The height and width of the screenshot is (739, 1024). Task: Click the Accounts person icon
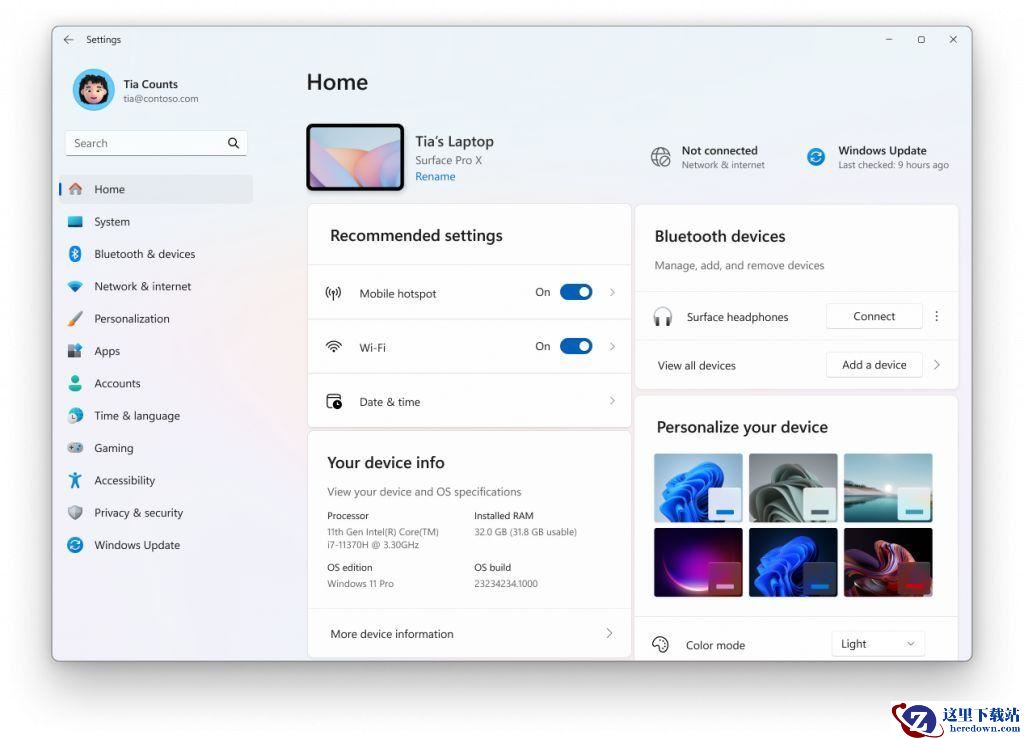75,383
